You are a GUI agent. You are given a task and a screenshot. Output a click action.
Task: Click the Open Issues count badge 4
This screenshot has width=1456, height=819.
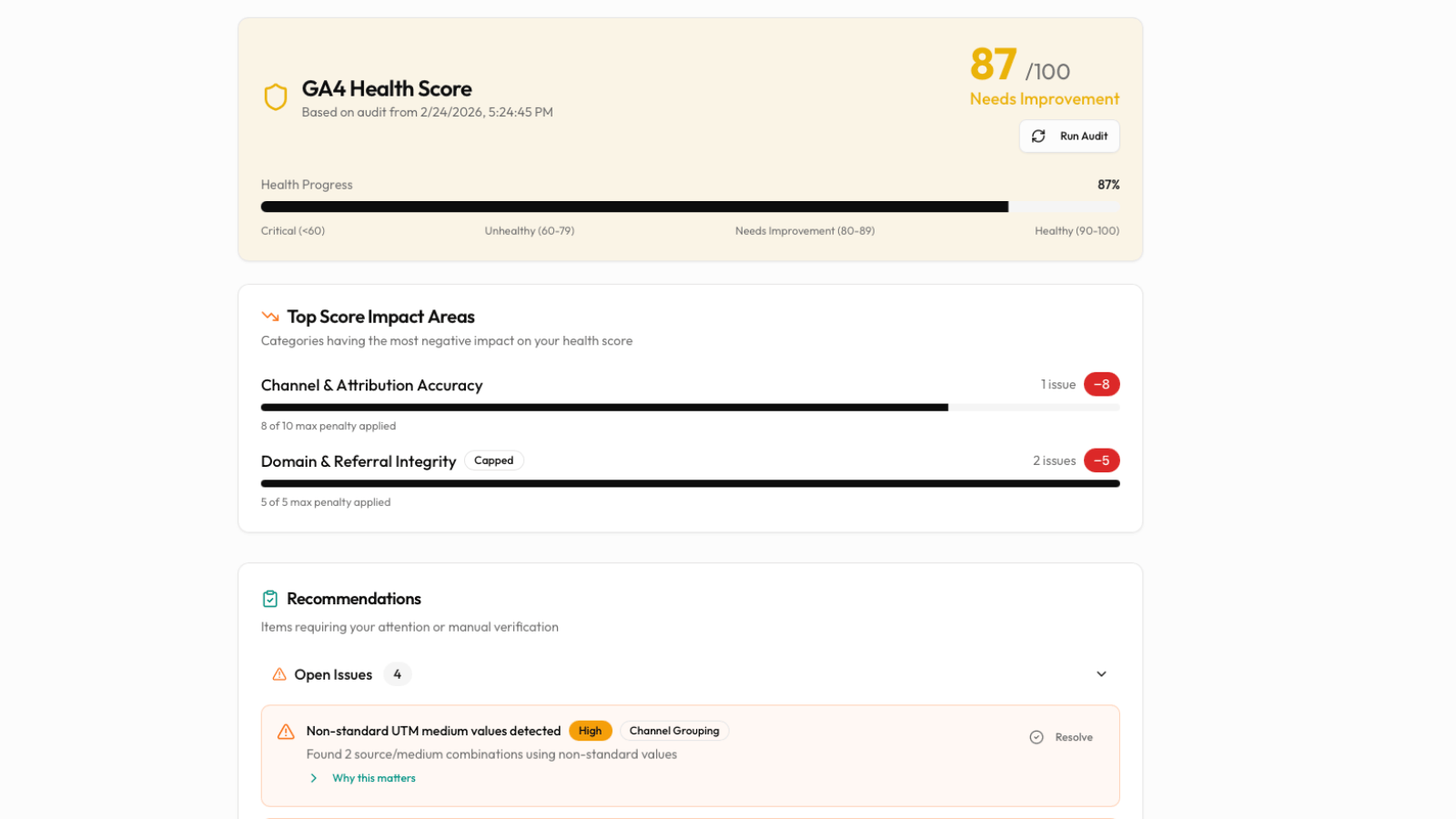[398, 674]
